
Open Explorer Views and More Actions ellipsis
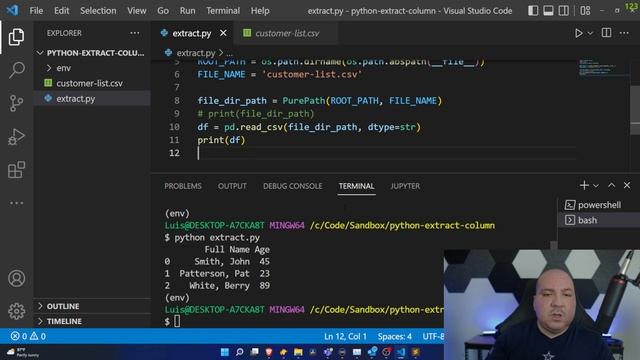coord(135,33)
